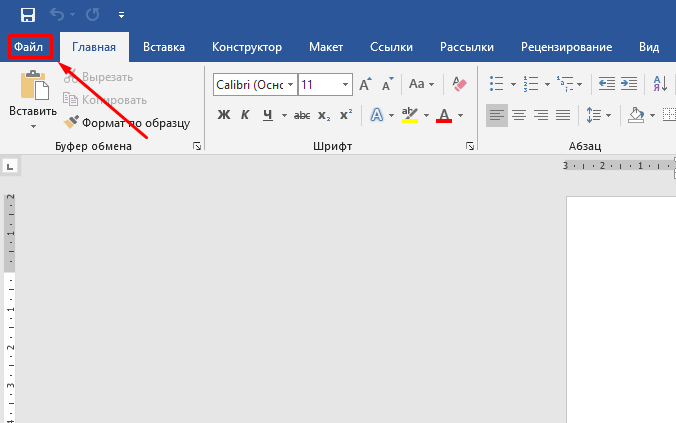Open the Шрифт dialog launcher
The image size is (676, 423).
(470, 146)
